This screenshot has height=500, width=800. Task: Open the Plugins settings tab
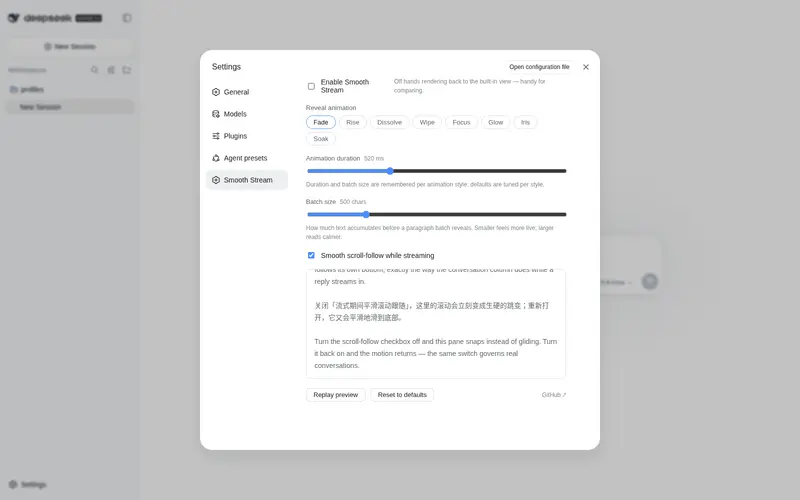[246, 136]
